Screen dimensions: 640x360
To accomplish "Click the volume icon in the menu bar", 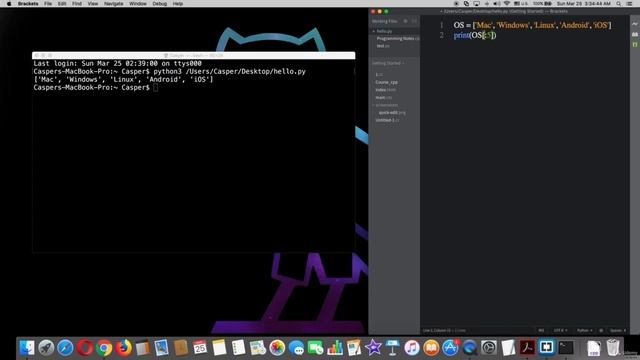I will [x=496, y=4].
